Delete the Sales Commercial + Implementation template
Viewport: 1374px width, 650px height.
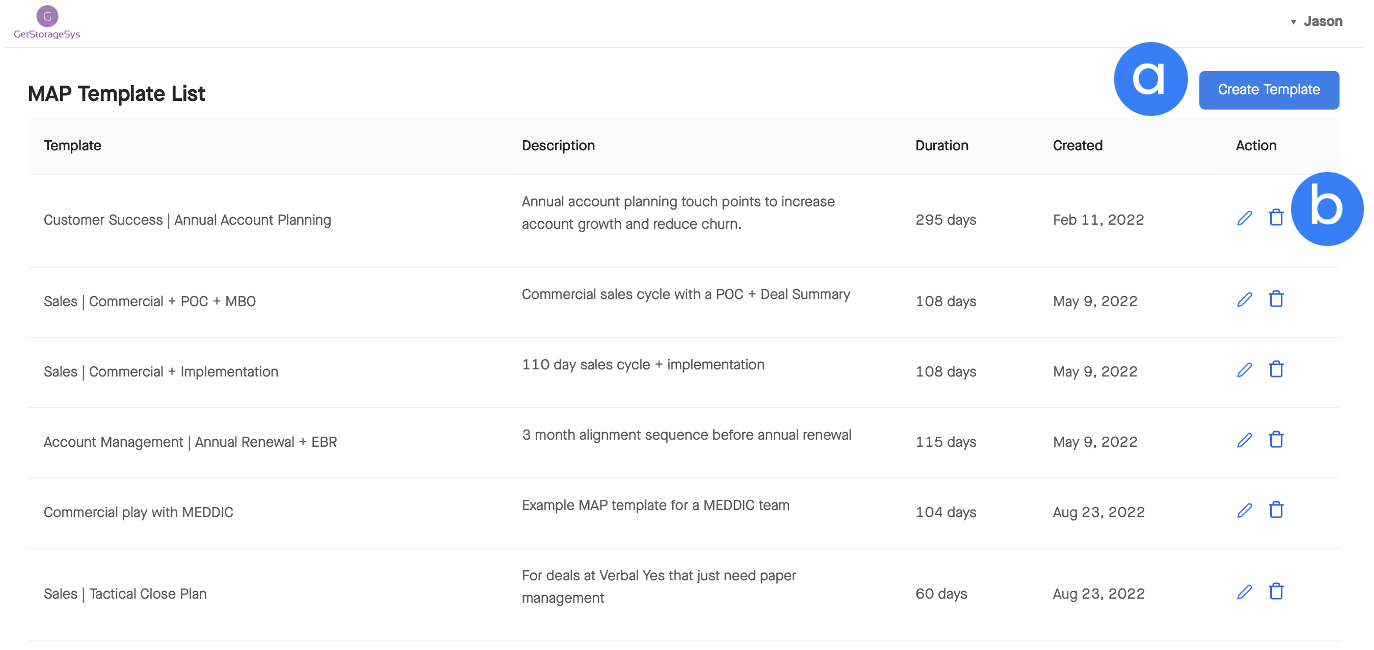(1276, 369)
